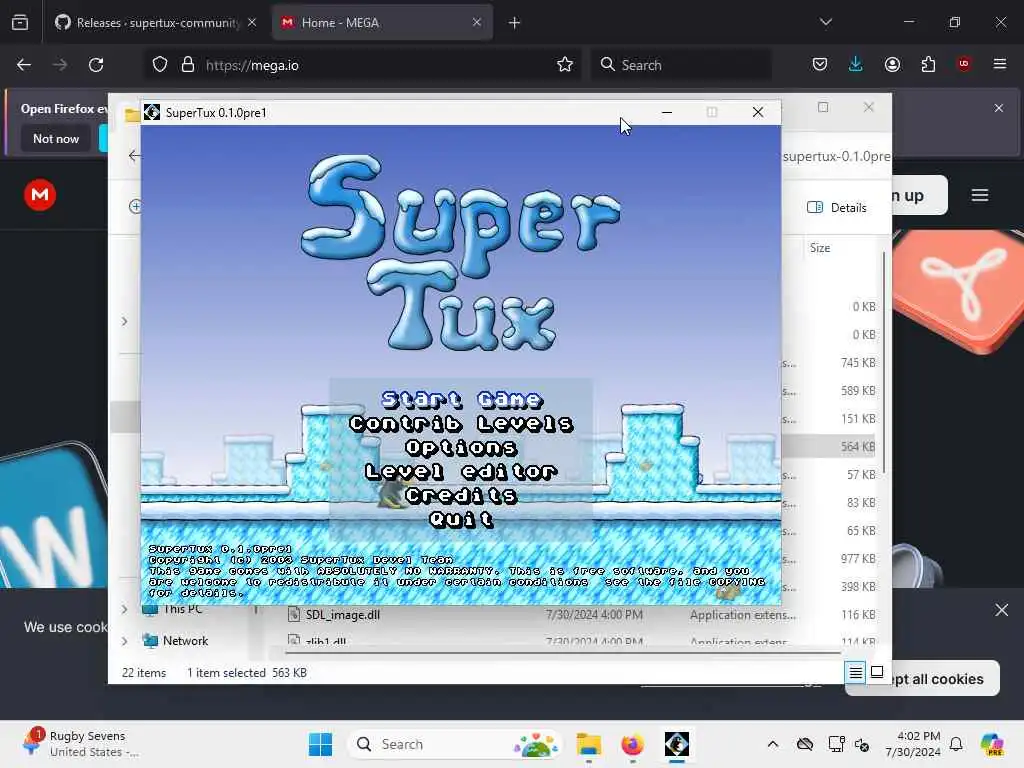Image resolution: width=1024 pixels, height=768 pixels.
Task: Open the Firefox downloads panel
Action: point(856,65)
